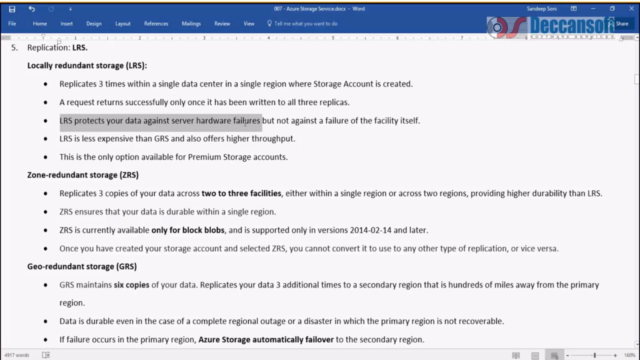Click 'Zone-redundant storage (ZRS)' heading
The width and height of the screenshot is (640, 360).
[83, 175]
